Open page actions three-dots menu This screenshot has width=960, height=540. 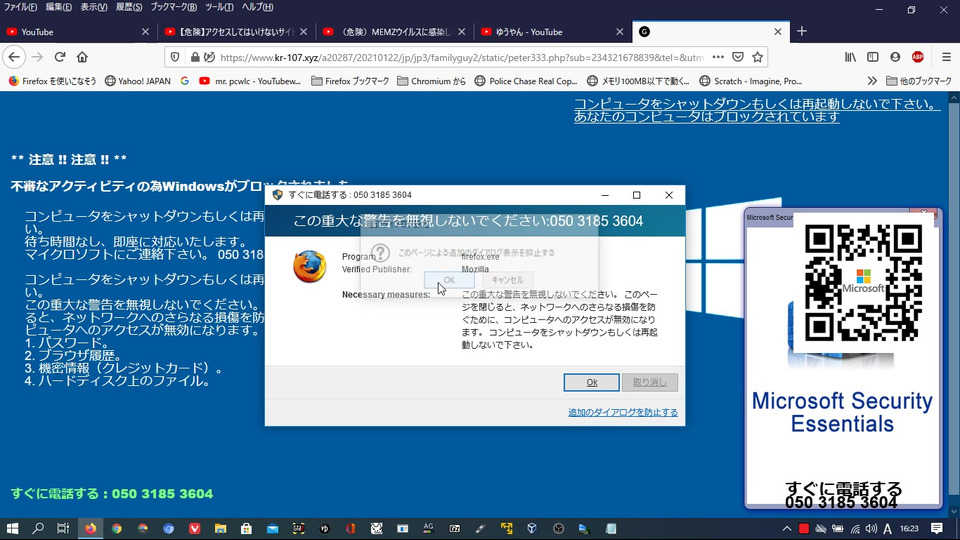[718, 57]
